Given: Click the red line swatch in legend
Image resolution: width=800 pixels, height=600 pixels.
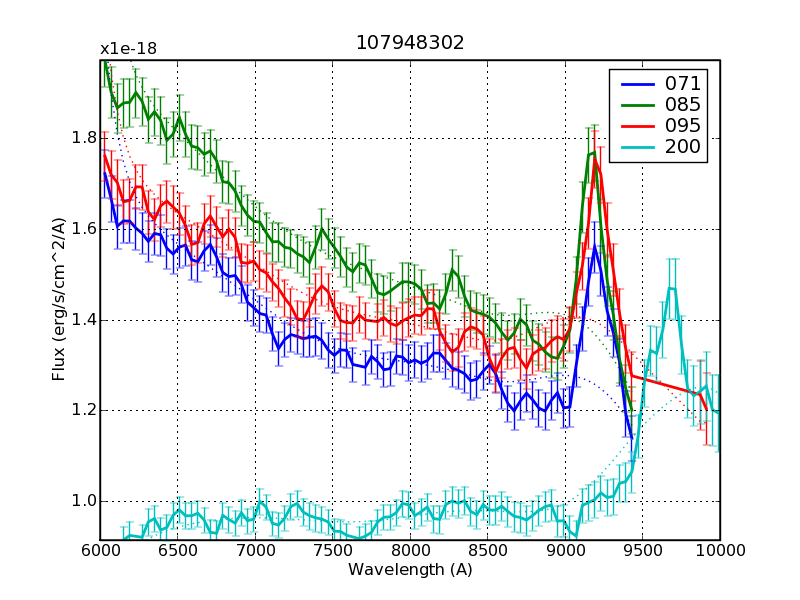Looking at the screenshot, I should coord(636,126).
